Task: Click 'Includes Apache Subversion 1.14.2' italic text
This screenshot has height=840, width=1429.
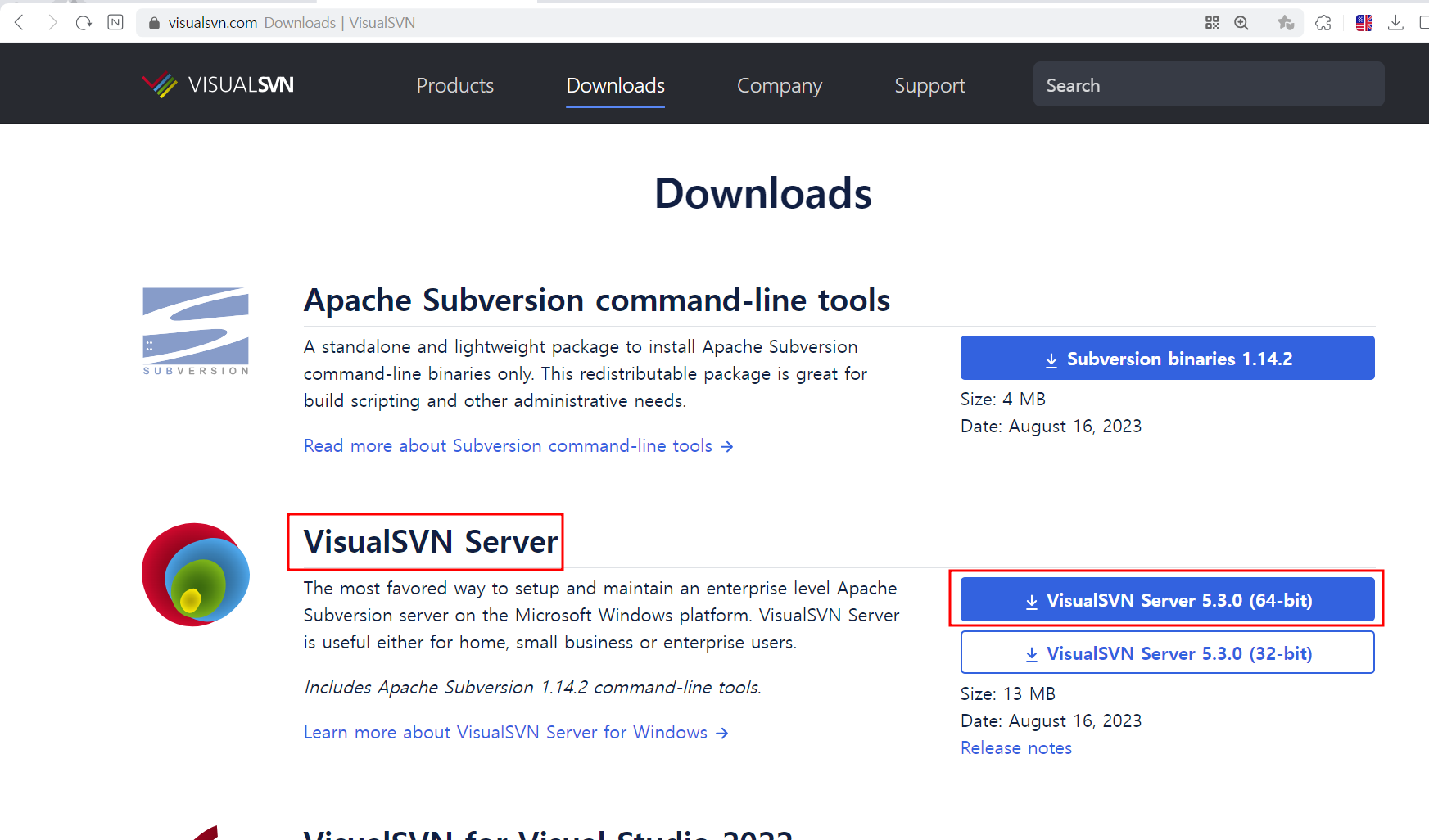Action: [533, 687]
